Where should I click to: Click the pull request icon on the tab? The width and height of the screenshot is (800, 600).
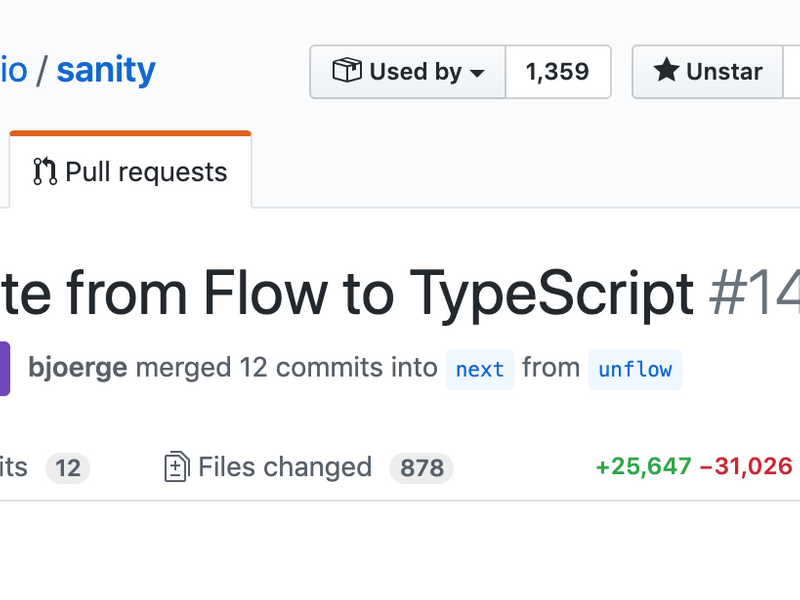44,171
